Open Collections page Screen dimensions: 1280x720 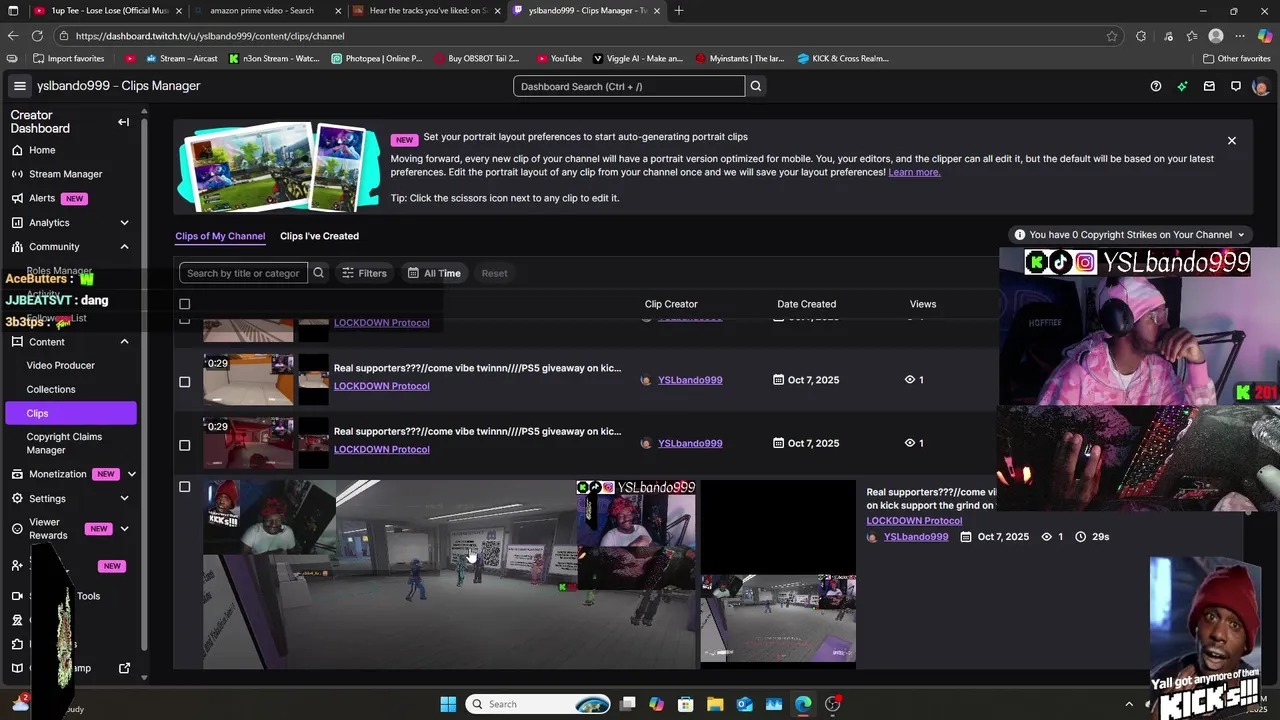pos(51,389)
